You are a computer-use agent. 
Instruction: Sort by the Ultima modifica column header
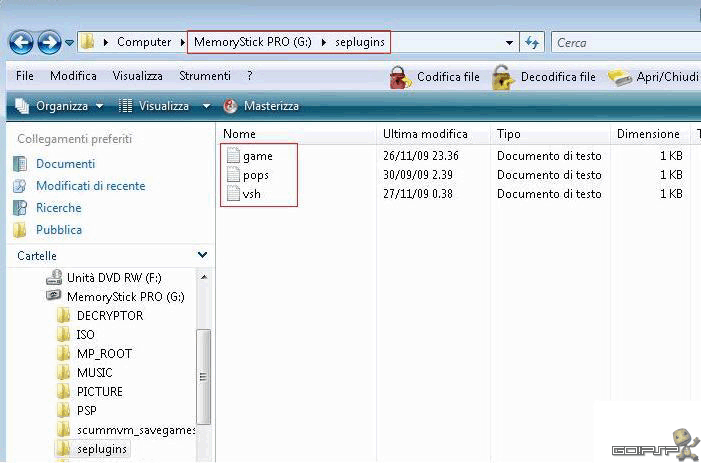[x=425, y=134]
